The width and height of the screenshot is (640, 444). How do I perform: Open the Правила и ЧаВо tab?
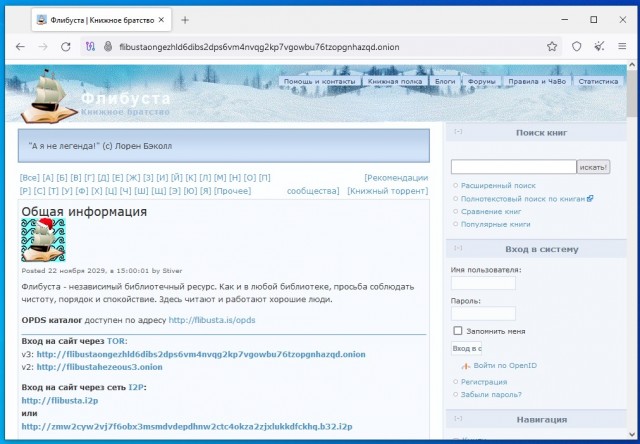pyautogui.click(x=537, y=81)
